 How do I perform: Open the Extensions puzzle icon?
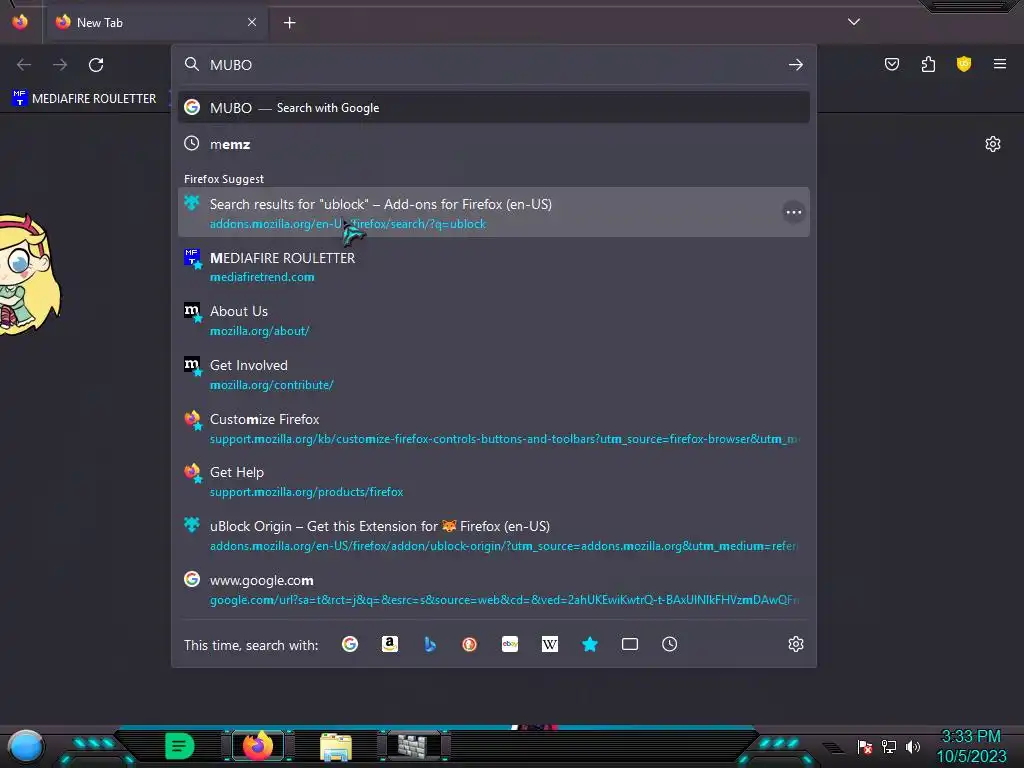coord(928,64)
